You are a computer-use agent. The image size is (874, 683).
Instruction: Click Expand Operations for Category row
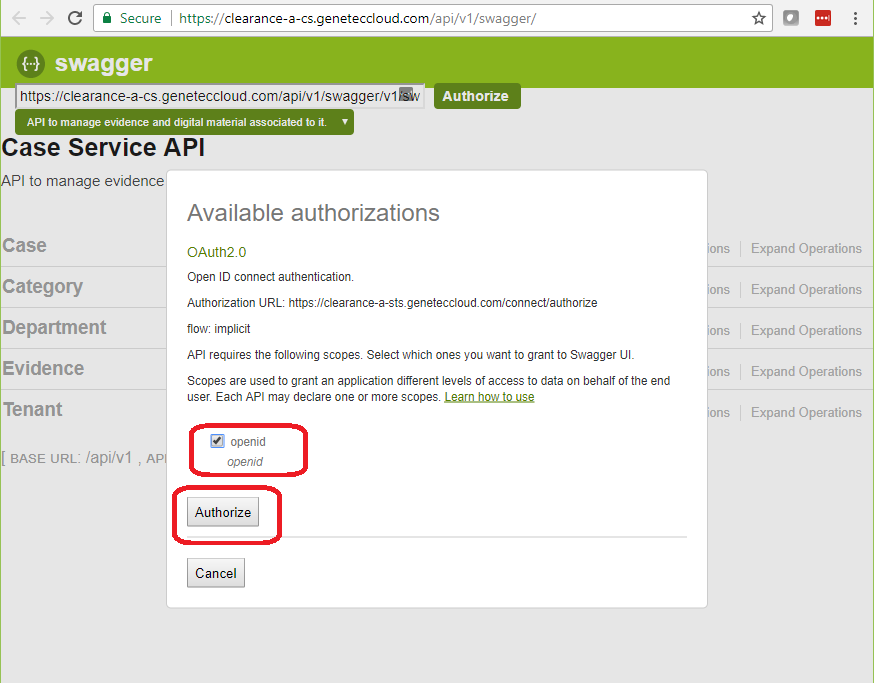pyautogui.click(x=806, y=289)
